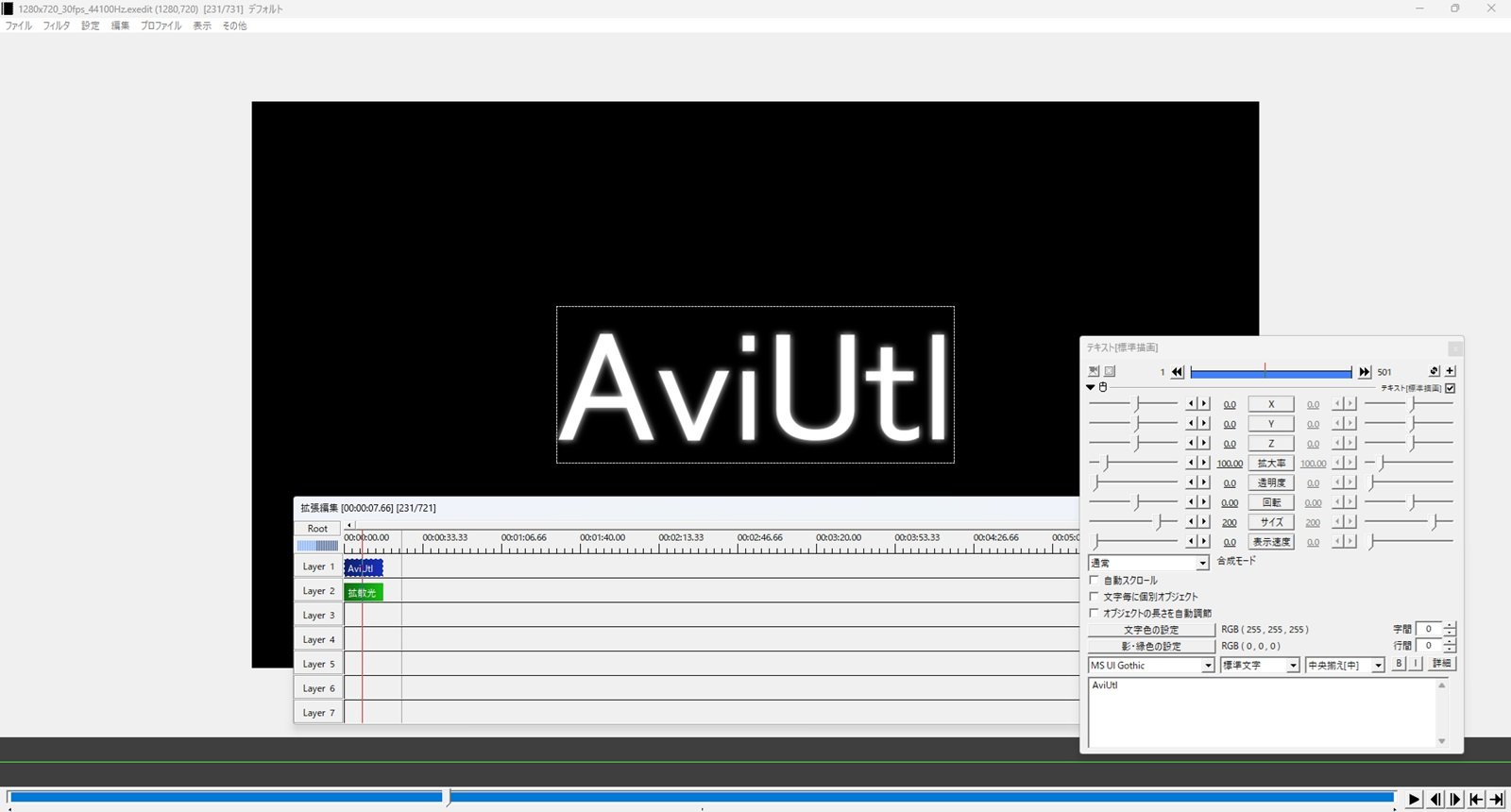The height and width of the screenshot is (812, 1511).
Task: Click the 拡大率 parameter button
Action: click(x=1271, y=464)
